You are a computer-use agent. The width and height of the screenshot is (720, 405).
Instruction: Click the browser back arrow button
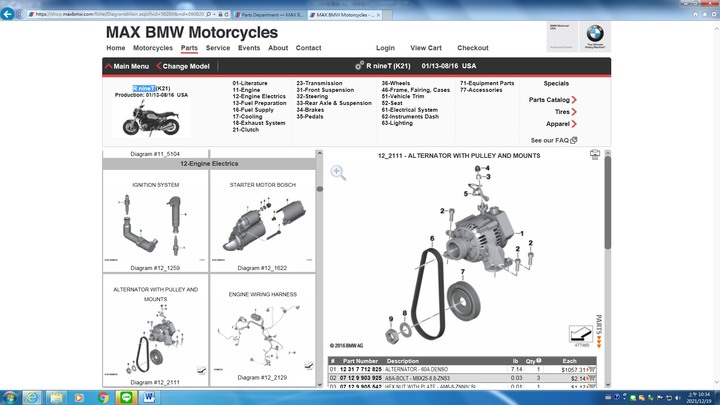[8, 14]
